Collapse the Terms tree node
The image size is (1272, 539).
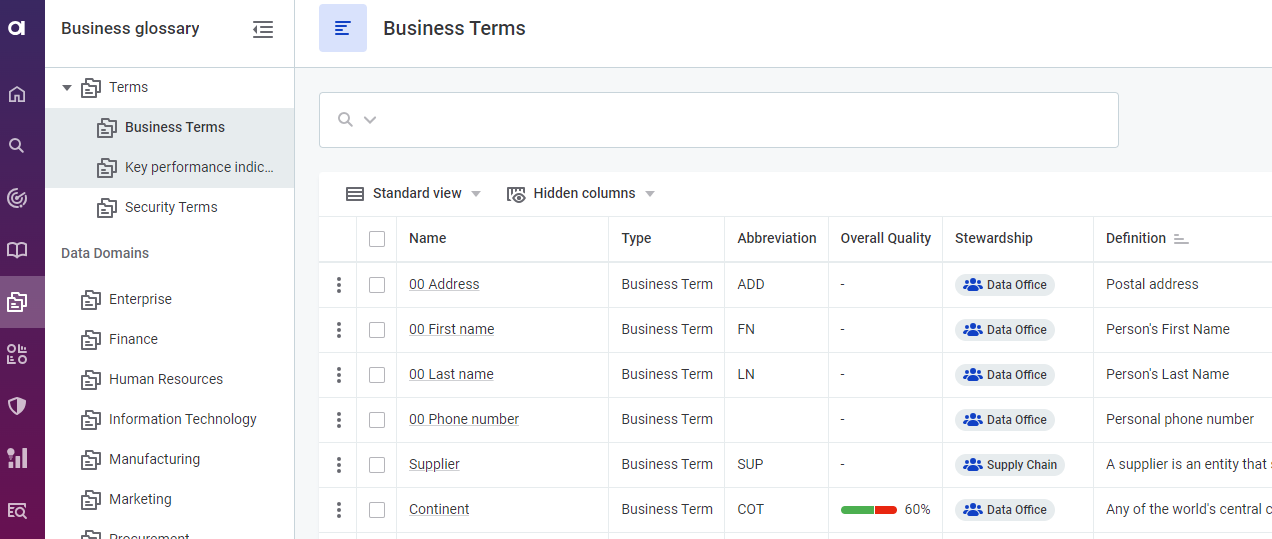coord(67,88)
